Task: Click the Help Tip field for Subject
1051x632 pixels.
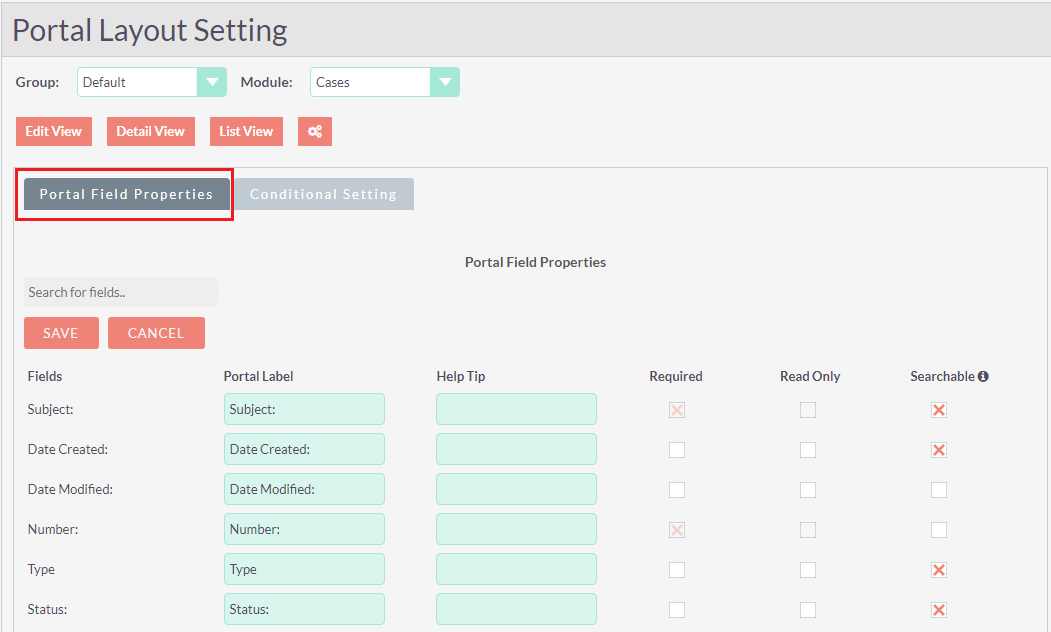Action: pyautogui.click(x=516, y=409)
